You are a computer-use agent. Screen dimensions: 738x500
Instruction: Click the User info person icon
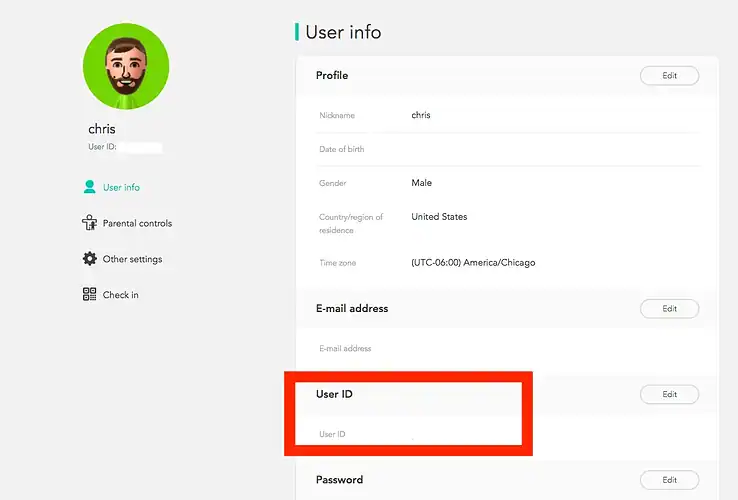pyautogui.click(x=90, y=187)
